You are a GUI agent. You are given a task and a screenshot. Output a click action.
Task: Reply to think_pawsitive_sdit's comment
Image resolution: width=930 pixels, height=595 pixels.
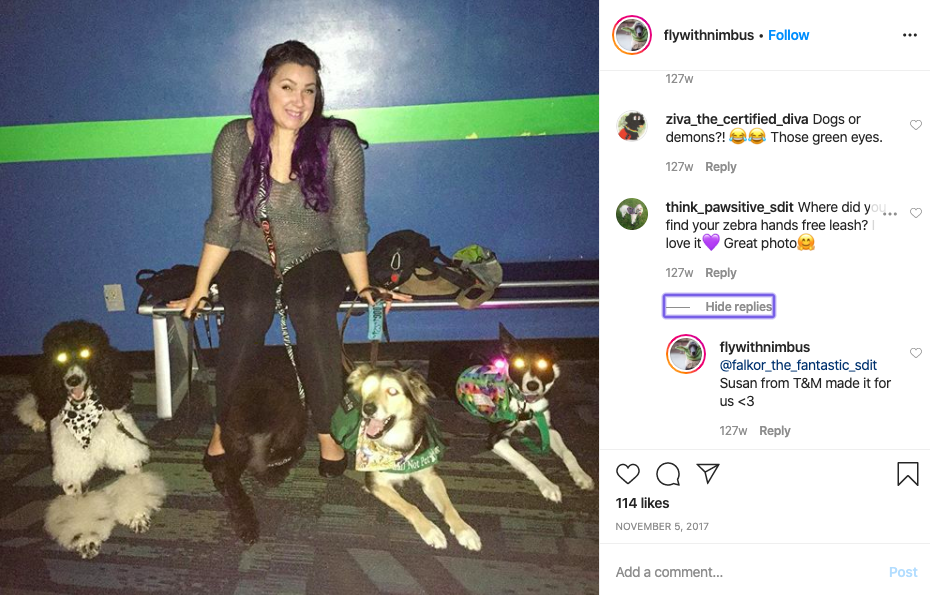tap(721, 273)
